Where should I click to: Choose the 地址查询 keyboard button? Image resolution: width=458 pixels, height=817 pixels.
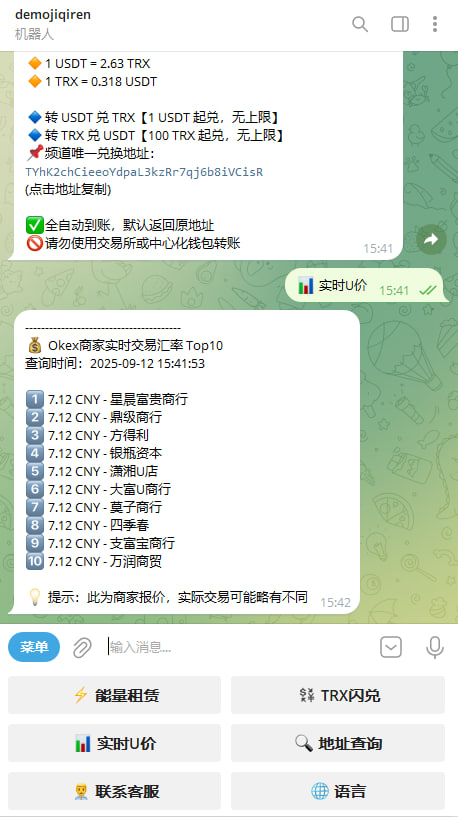(x=338, y=743)
